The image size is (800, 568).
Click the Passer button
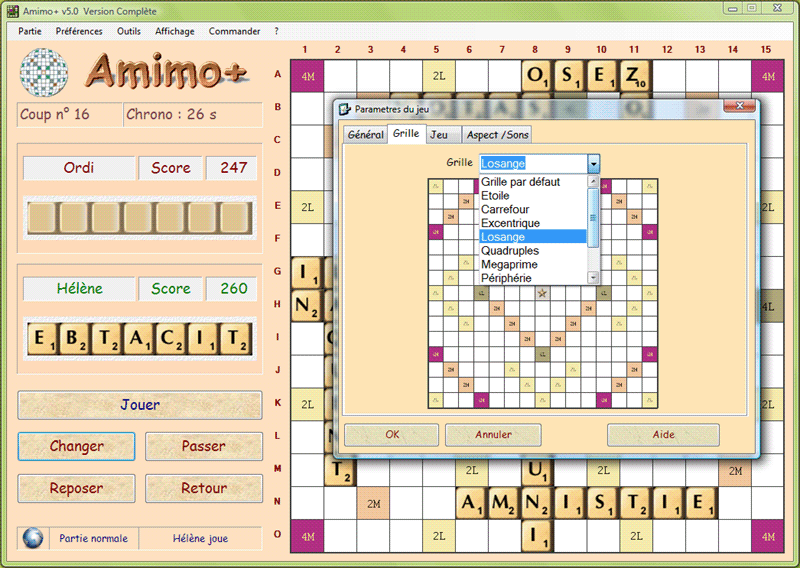204,447
